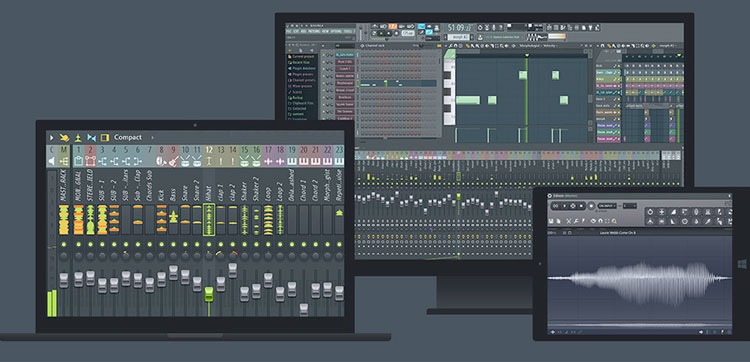Click the Edison wrench tools icon
Image resolution: width=750 pixels, height=362 pixels.
(x=576, y=221)
